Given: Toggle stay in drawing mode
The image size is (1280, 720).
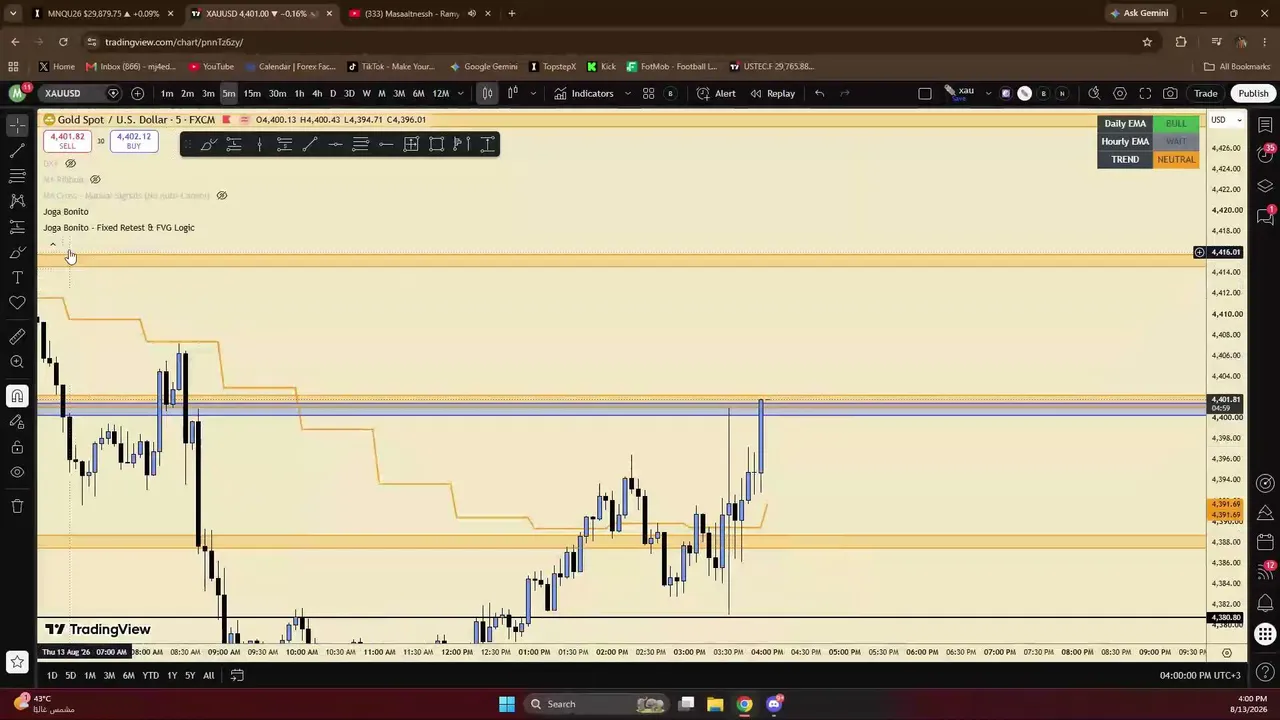Looking at the screenshot, I should tap(17, 422).
